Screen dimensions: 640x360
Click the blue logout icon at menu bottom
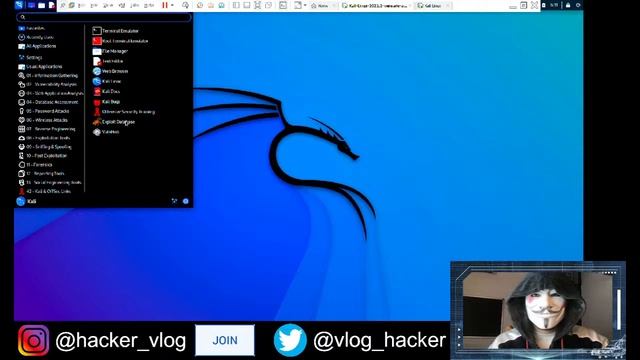click(186, 201)
